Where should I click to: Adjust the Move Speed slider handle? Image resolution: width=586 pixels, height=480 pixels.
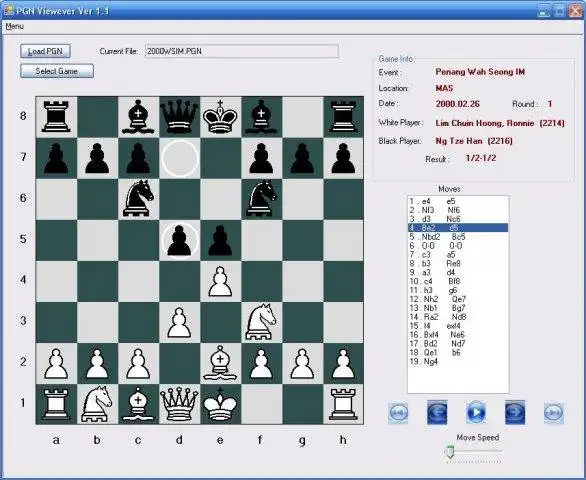(x=450, y=452)
